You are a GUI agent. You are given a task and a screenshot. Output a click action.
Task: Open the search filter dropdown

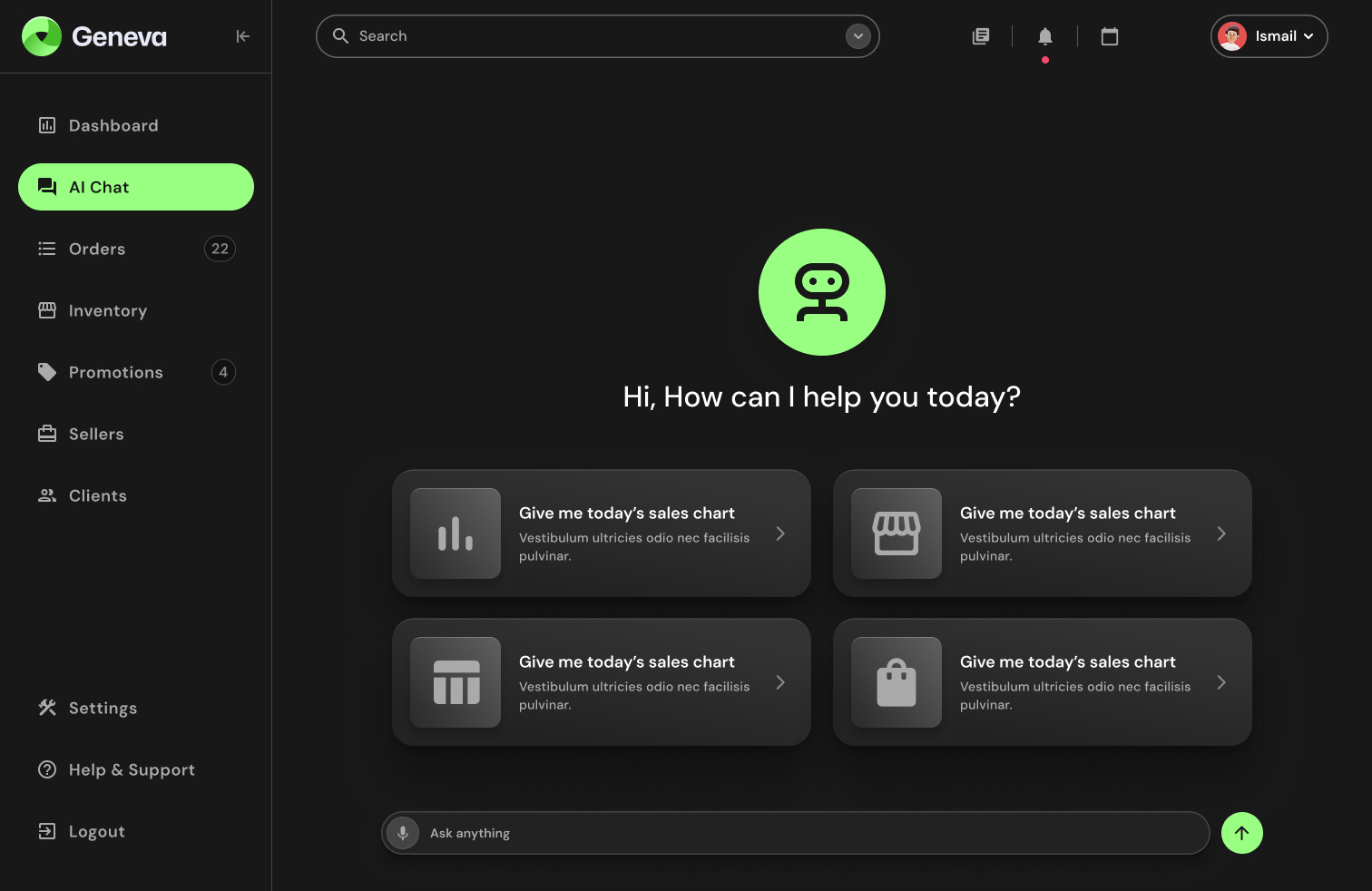[x=857, y=35]
